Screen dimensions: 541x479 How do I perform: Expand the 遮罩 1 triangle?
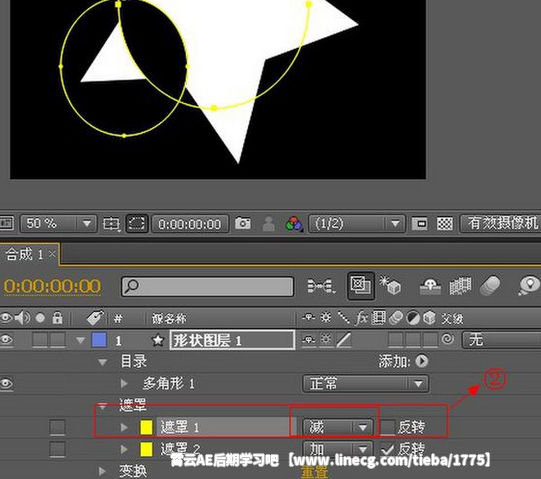point(124,427)
